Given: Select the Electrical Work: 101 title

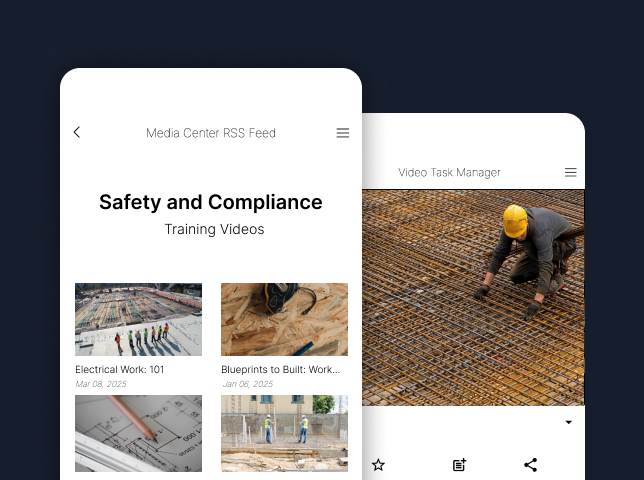Looking at the screenshot, I should point(120,370).
